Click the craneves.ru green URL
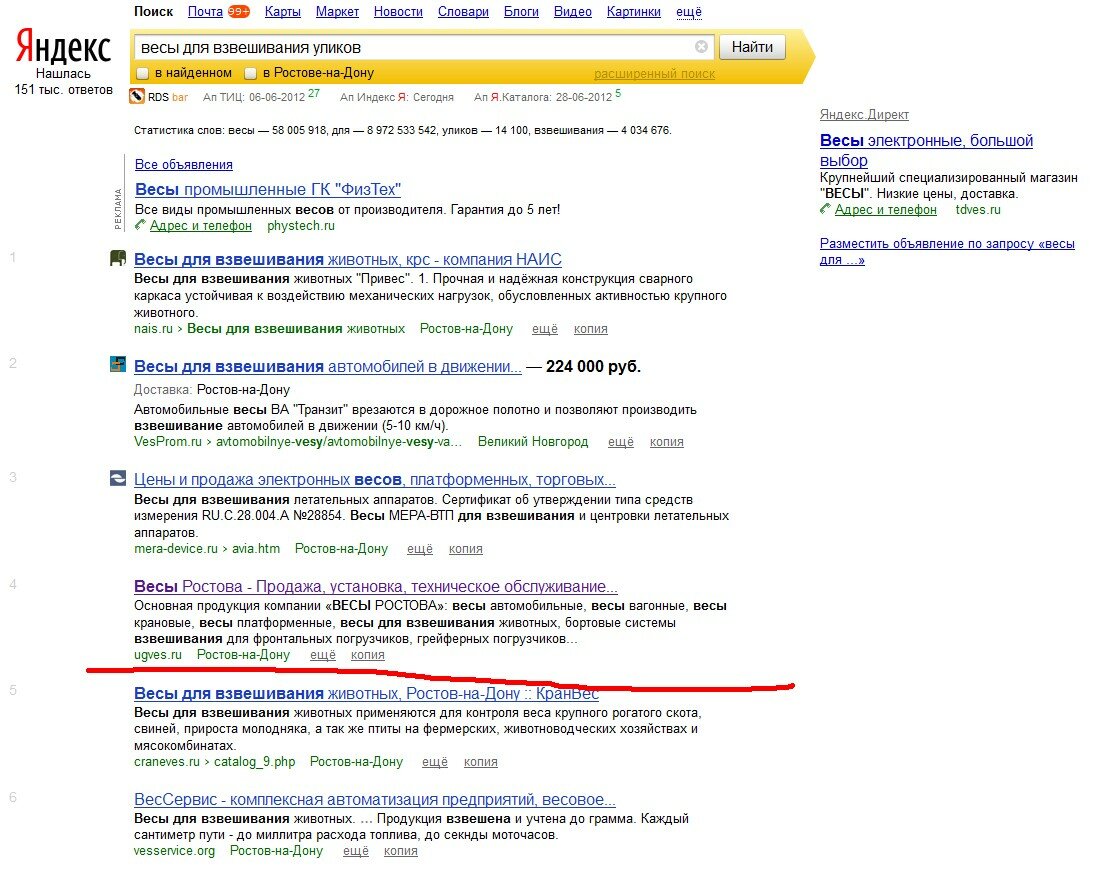 tap(167, 762)
